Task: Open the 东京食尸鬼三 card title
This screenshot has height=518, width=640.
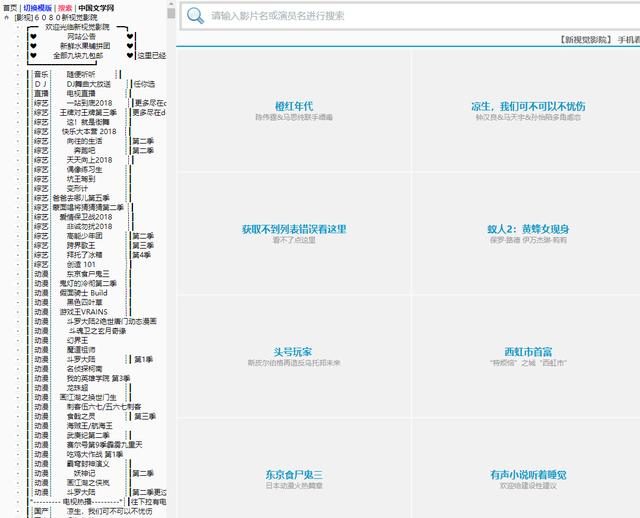Action: (294, 475)
